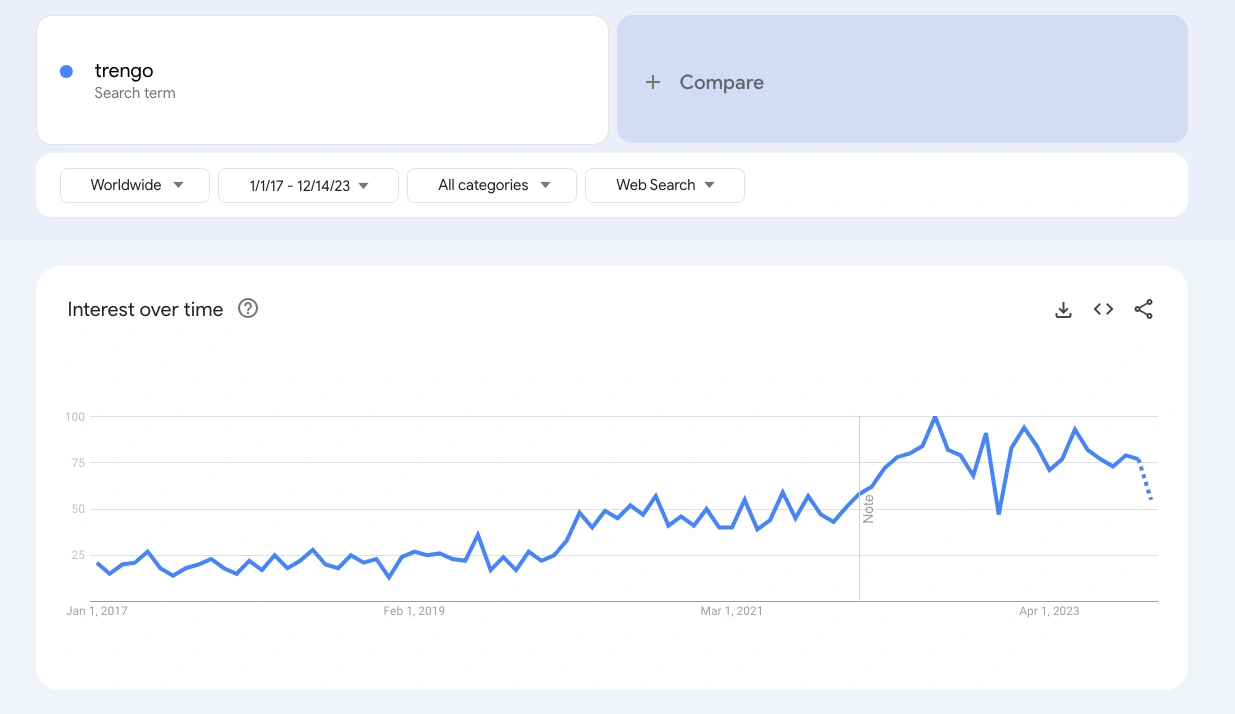Click the Jan 1, 2017 axis label
The height and width of the screenshot is (714, 1235).
(x=97, y=611)
